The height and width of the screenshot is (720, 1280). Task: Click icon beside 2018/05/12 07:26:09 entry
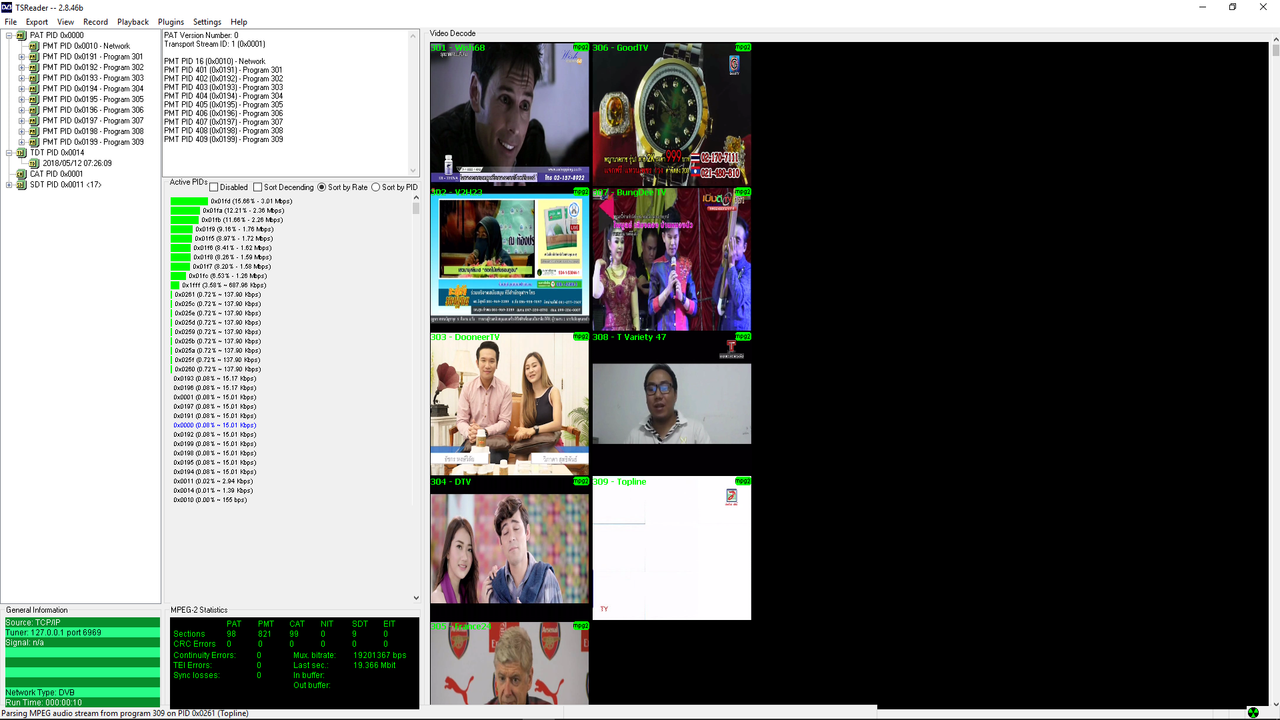35,163
